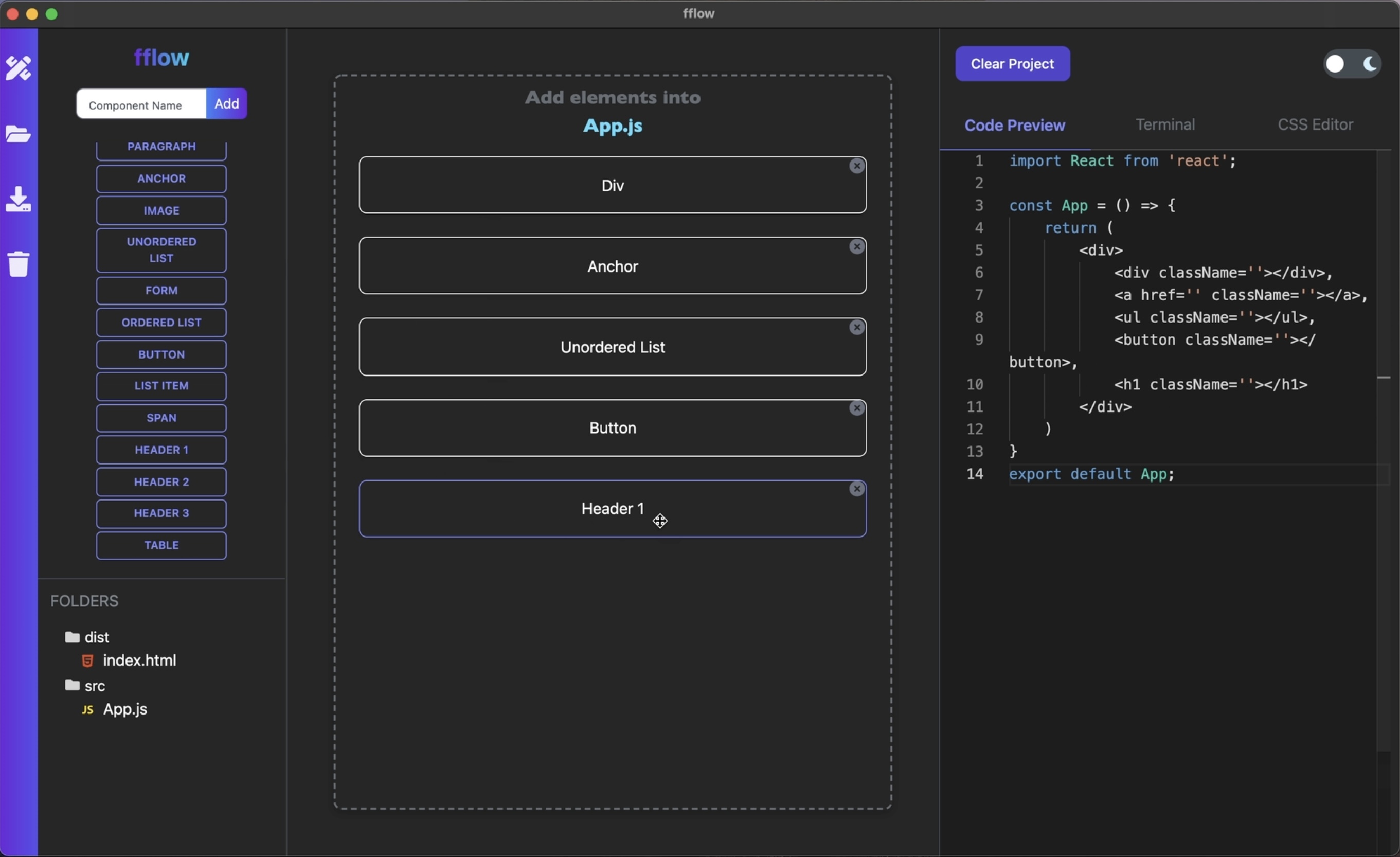Select the trash/delete tool icon
This screenshot has width=1400, height=857.
pos(20,263)
